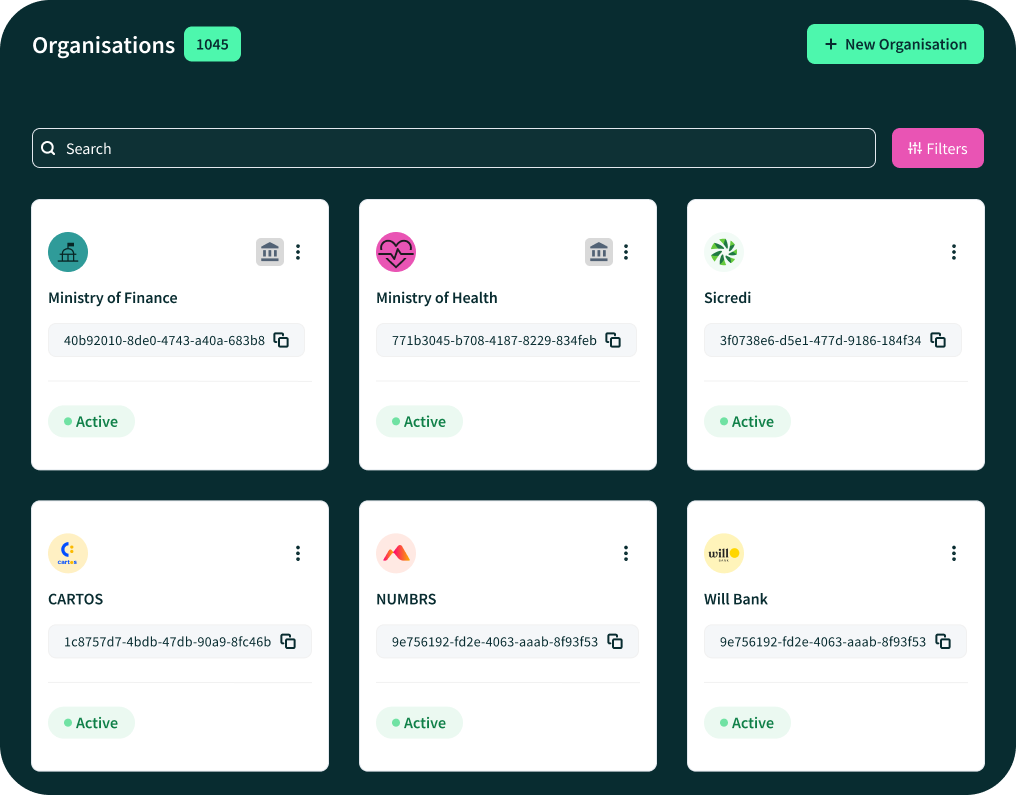
Task: Open Ministry of Finance three-dot menu
Action: (x=298, y=252)
